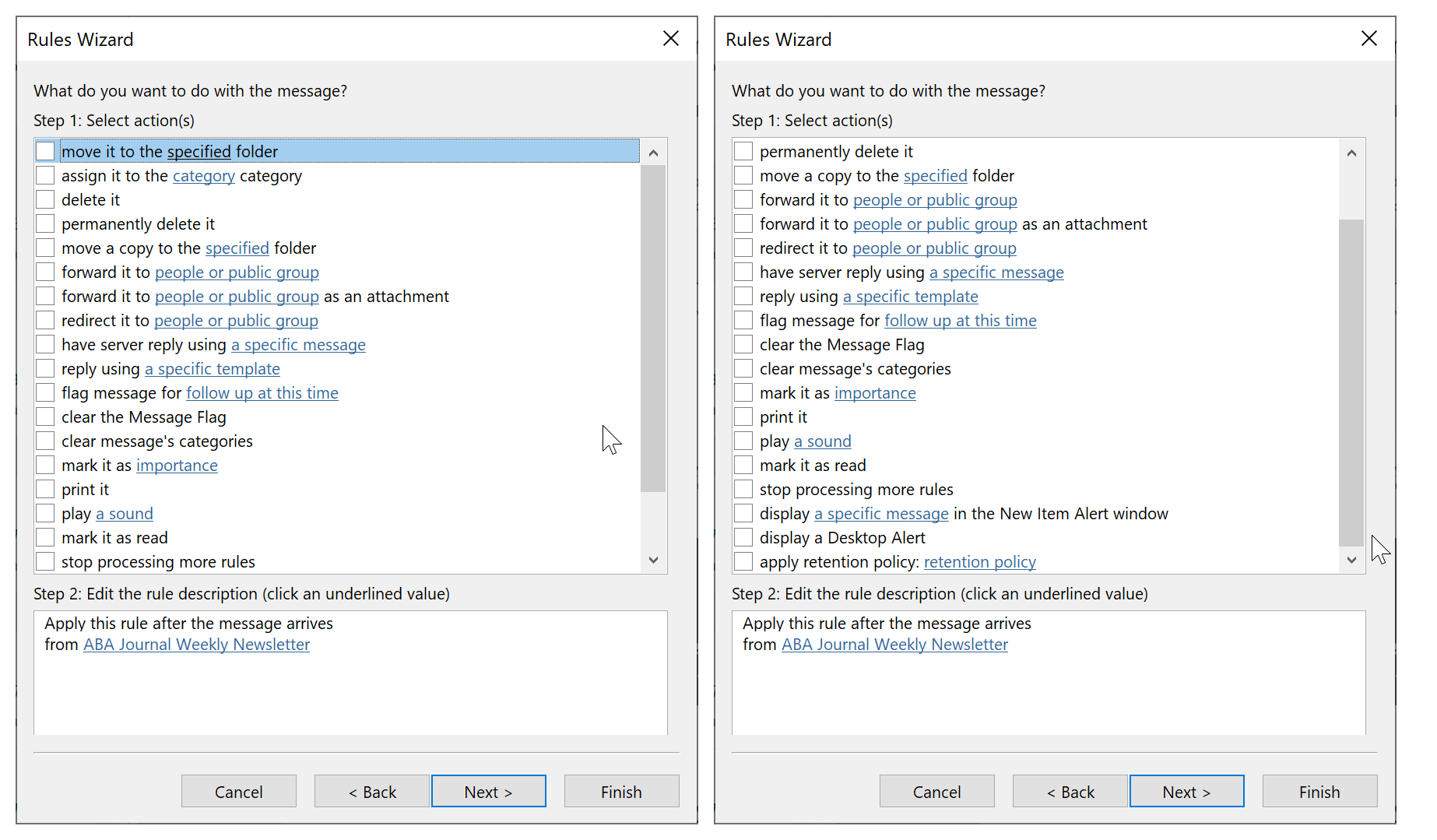Click scroll up arrow in left wizard action list
Image resolution: width=1437 pixels, height=840 pixels.
pos(653,153)
